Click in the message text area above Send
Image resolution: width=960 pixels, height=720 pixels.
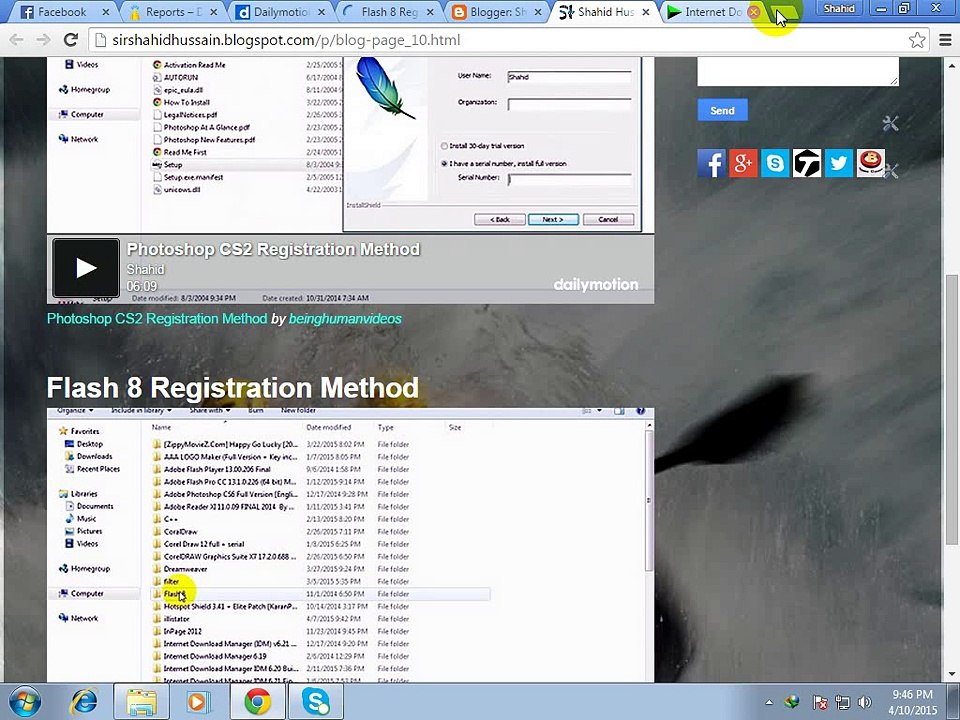tap(798, 71)
